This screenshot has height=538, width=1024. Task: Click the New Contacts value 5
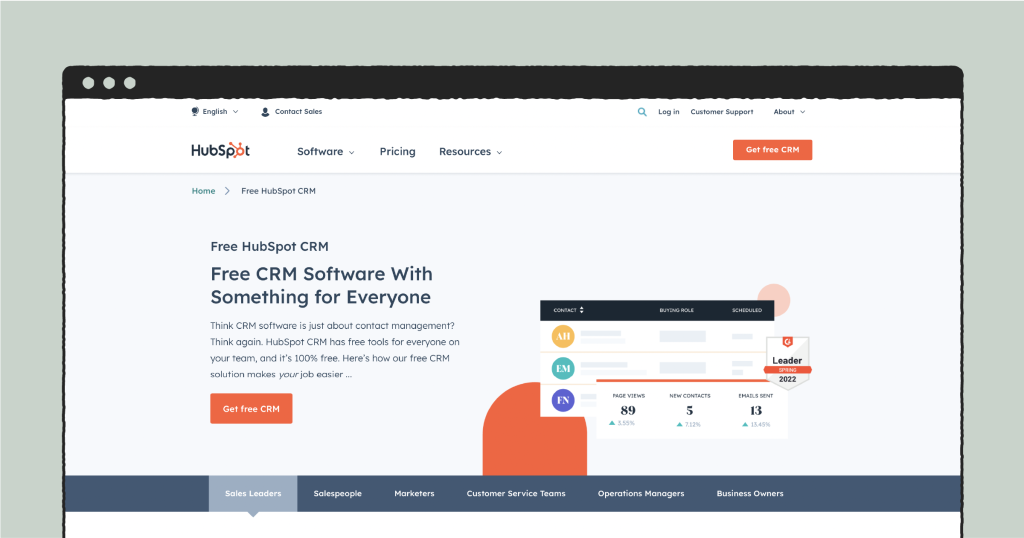[690, 410]
